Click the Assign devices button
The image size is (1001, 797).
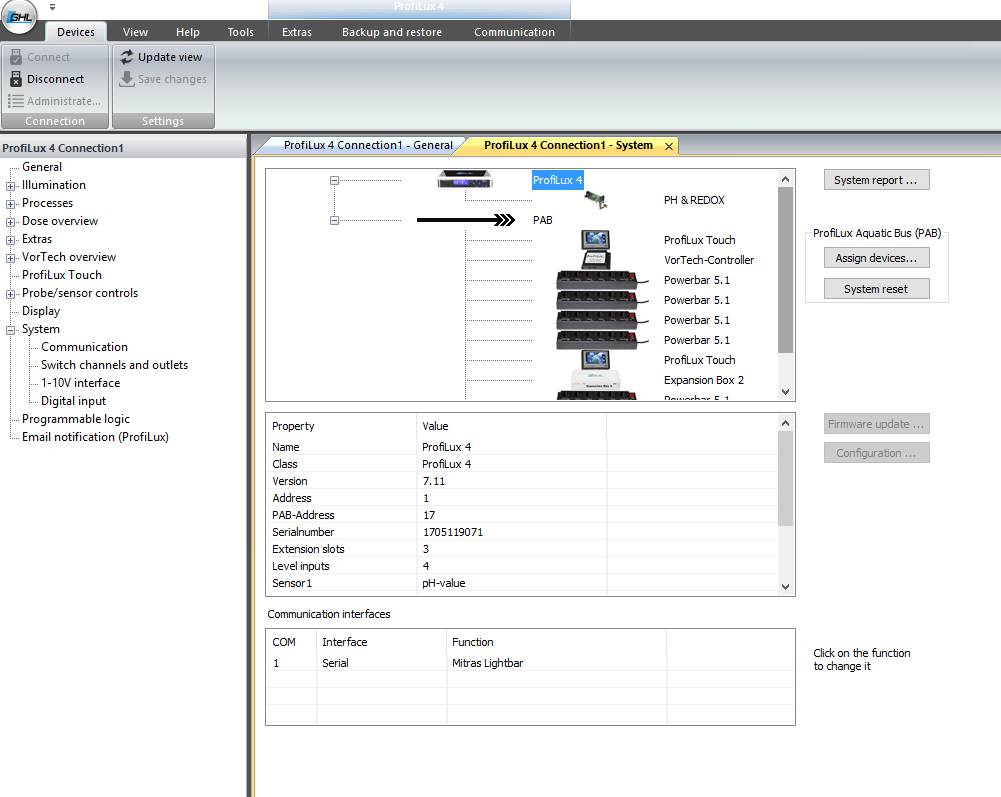[x=876, y=258]
